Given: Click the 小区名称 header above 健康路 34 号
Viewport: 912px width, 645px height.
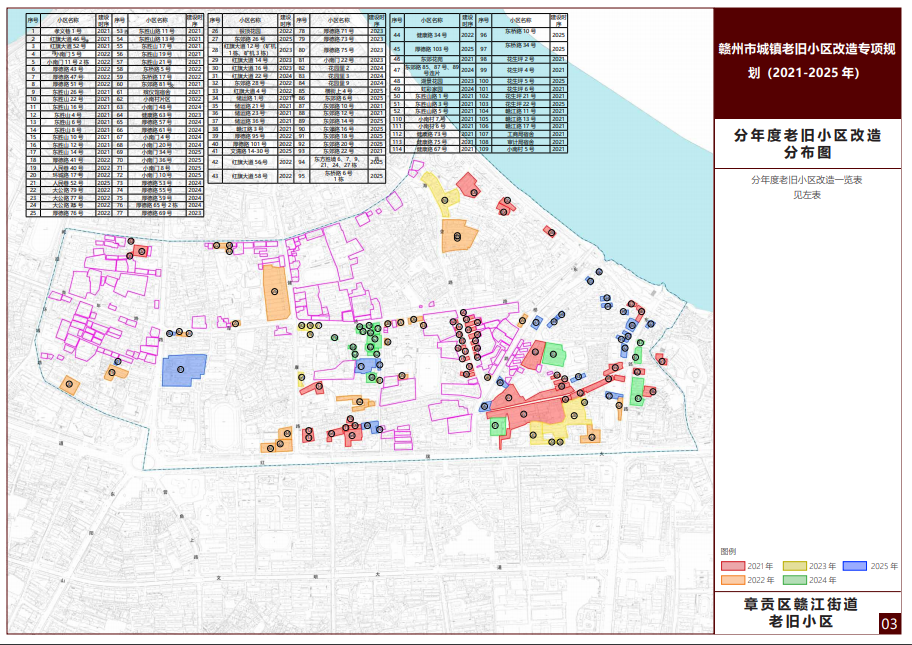Looking at the screenshot, I should click(432, 20).
